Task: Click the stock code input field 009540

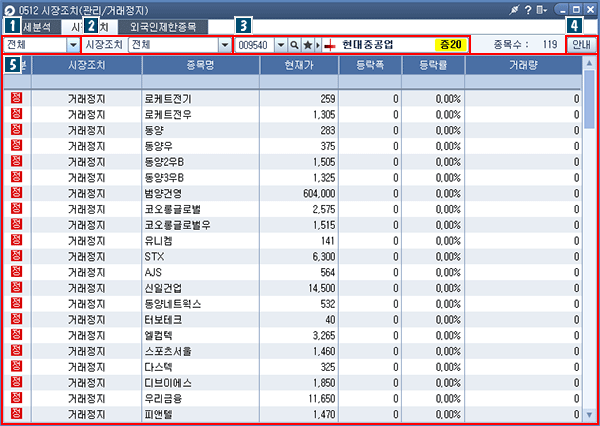Action: point(256,45)
